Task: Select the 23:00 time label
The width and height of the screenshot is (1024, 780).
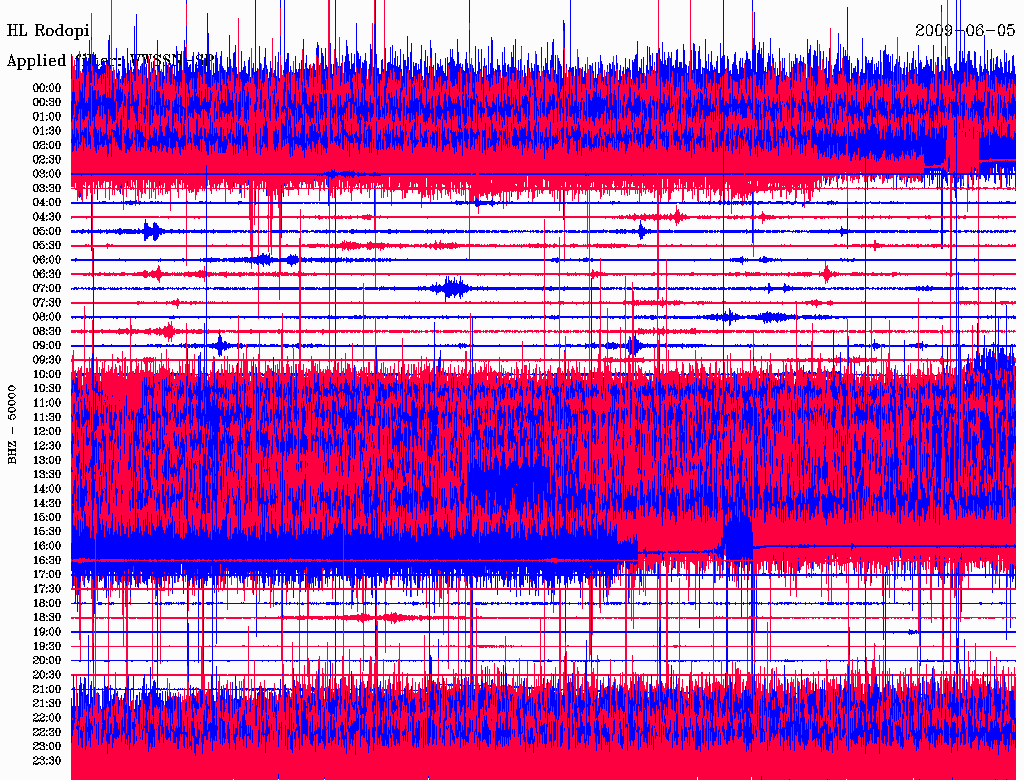Action: pos(47,747)
